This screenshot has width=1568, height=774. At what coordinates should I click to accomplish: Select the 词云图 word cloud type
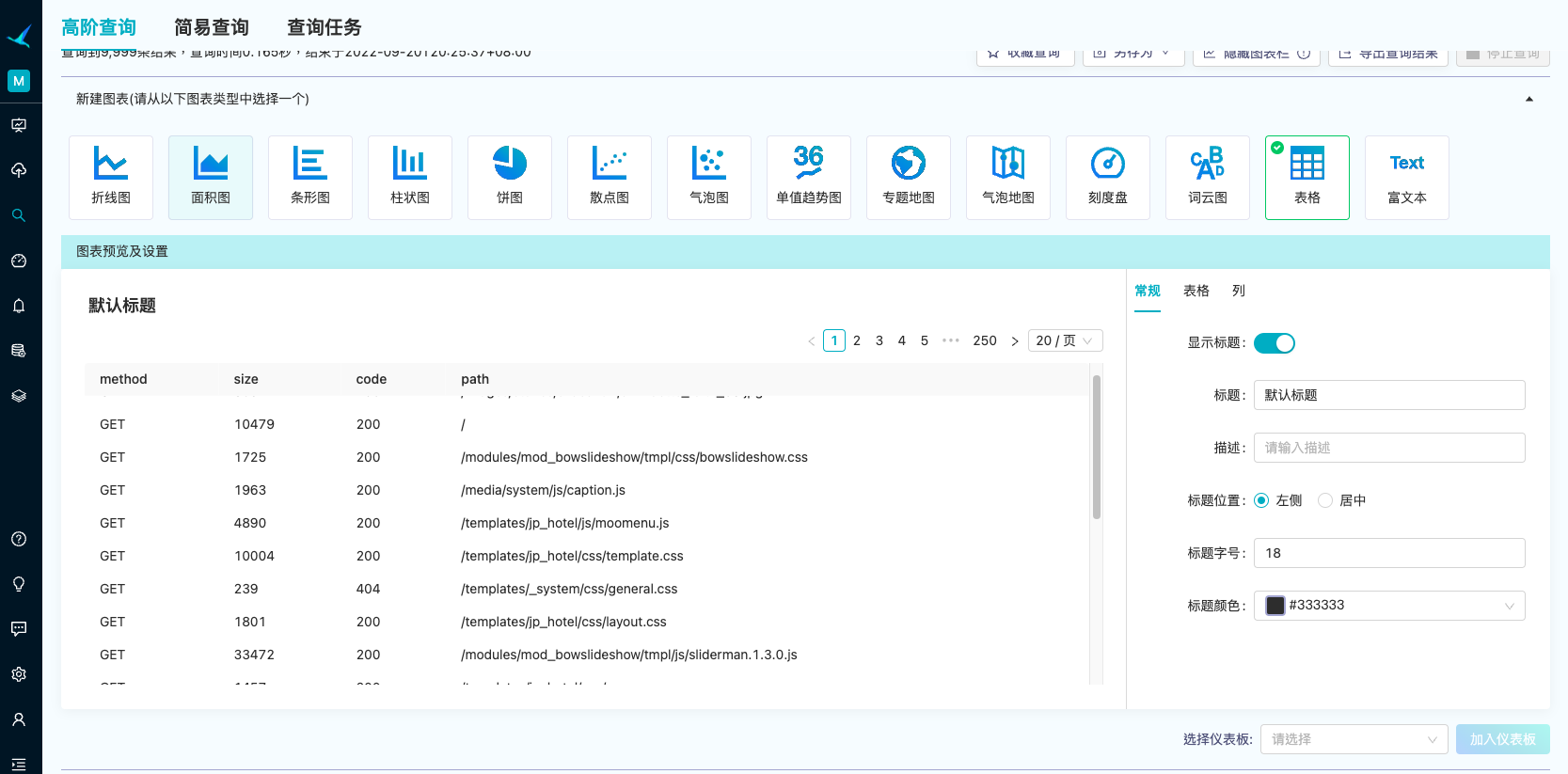[x=1208, y=178]
